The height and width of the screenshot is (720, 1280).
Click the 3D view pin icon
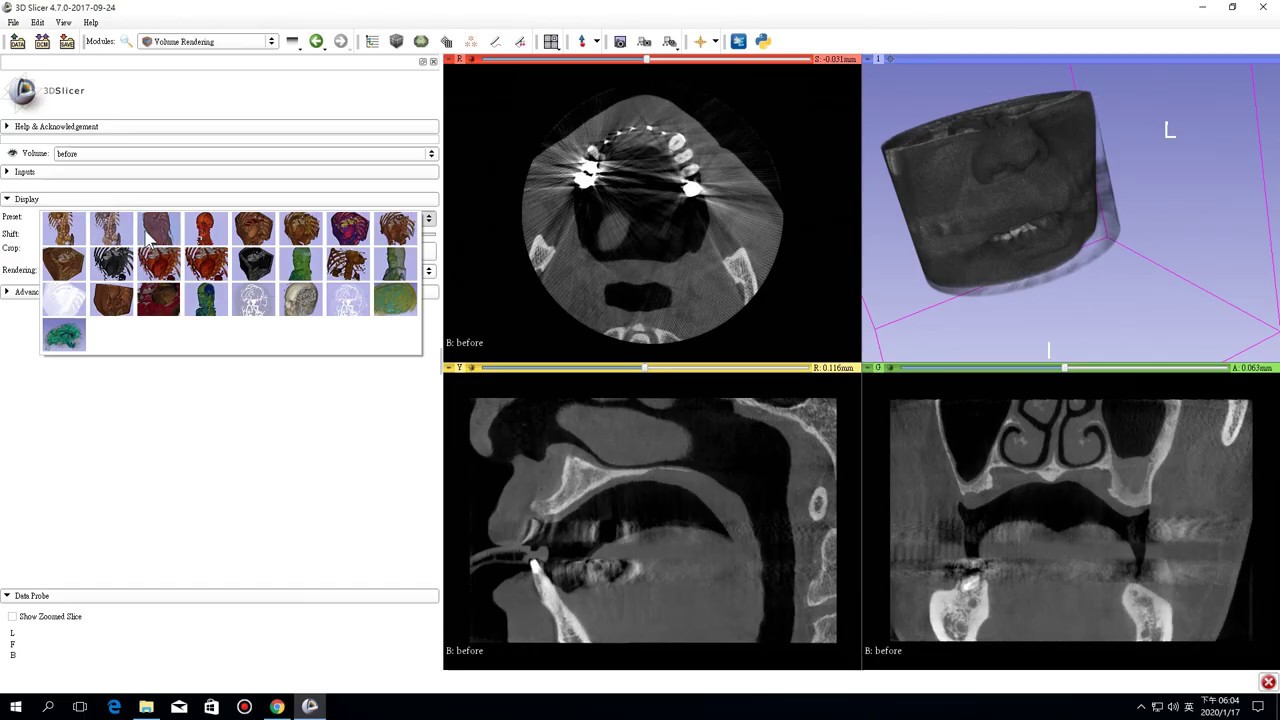pyautogui.click(x=868, y=59)
